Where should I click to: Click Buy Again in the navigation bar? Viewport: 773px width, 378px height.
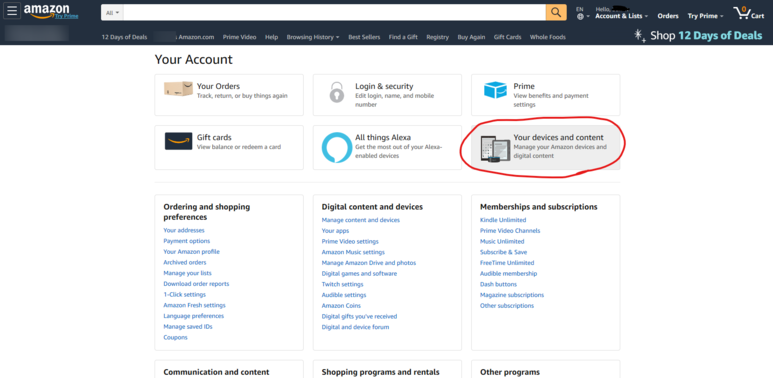(x=471, y=37)
